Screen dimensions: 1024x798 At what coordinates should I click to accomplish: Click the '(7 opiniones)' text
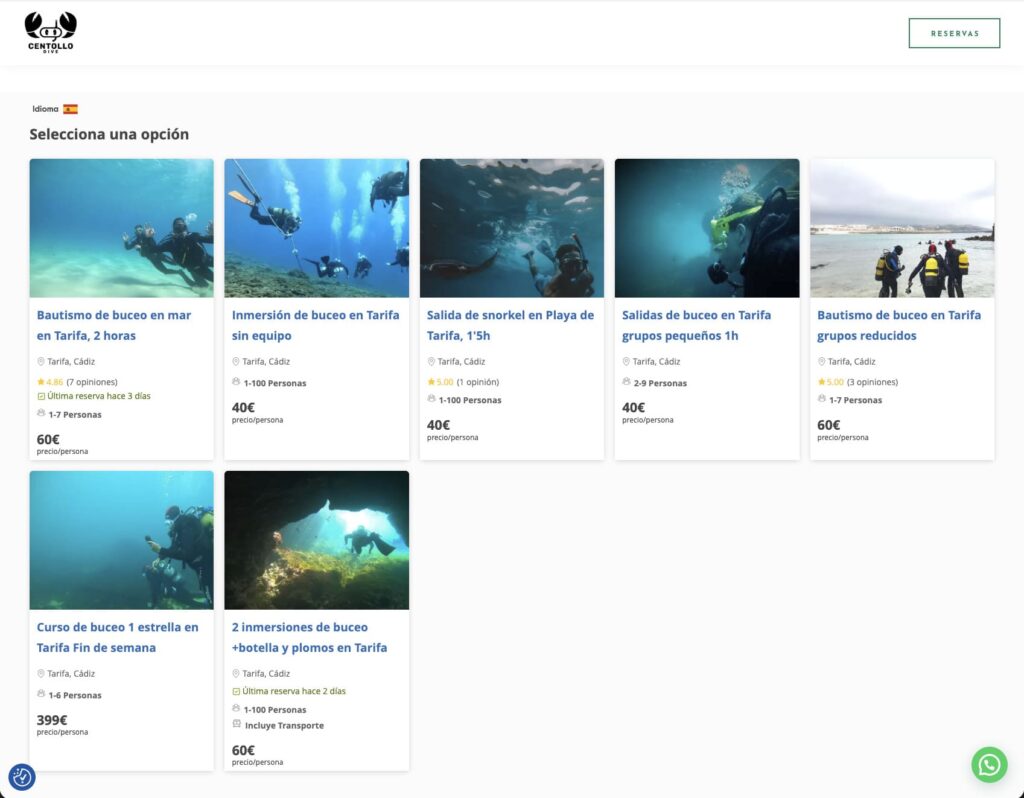coord(92,382)
